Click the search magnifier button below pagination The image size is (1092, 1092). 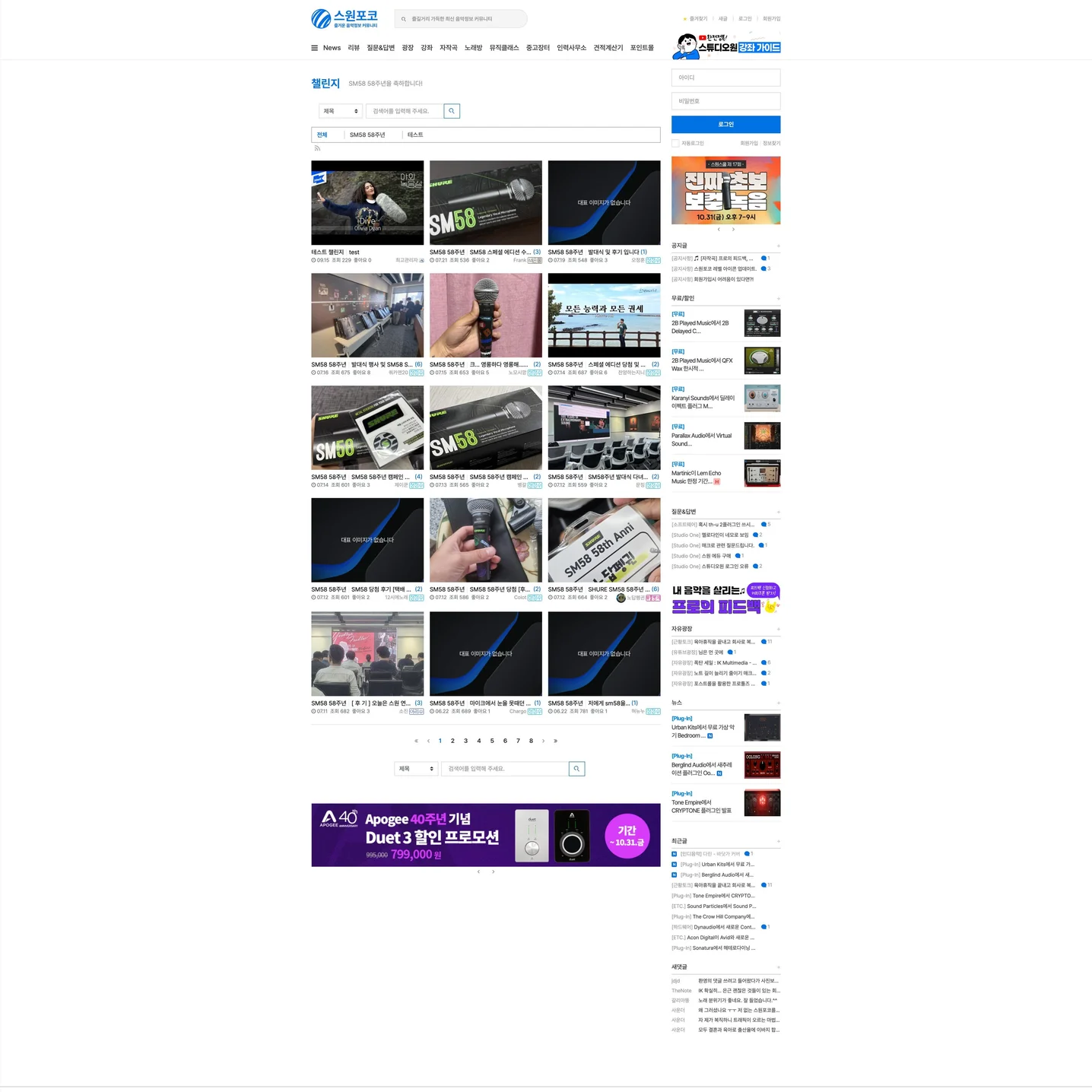pyautogui.click(x=576, y=769)
